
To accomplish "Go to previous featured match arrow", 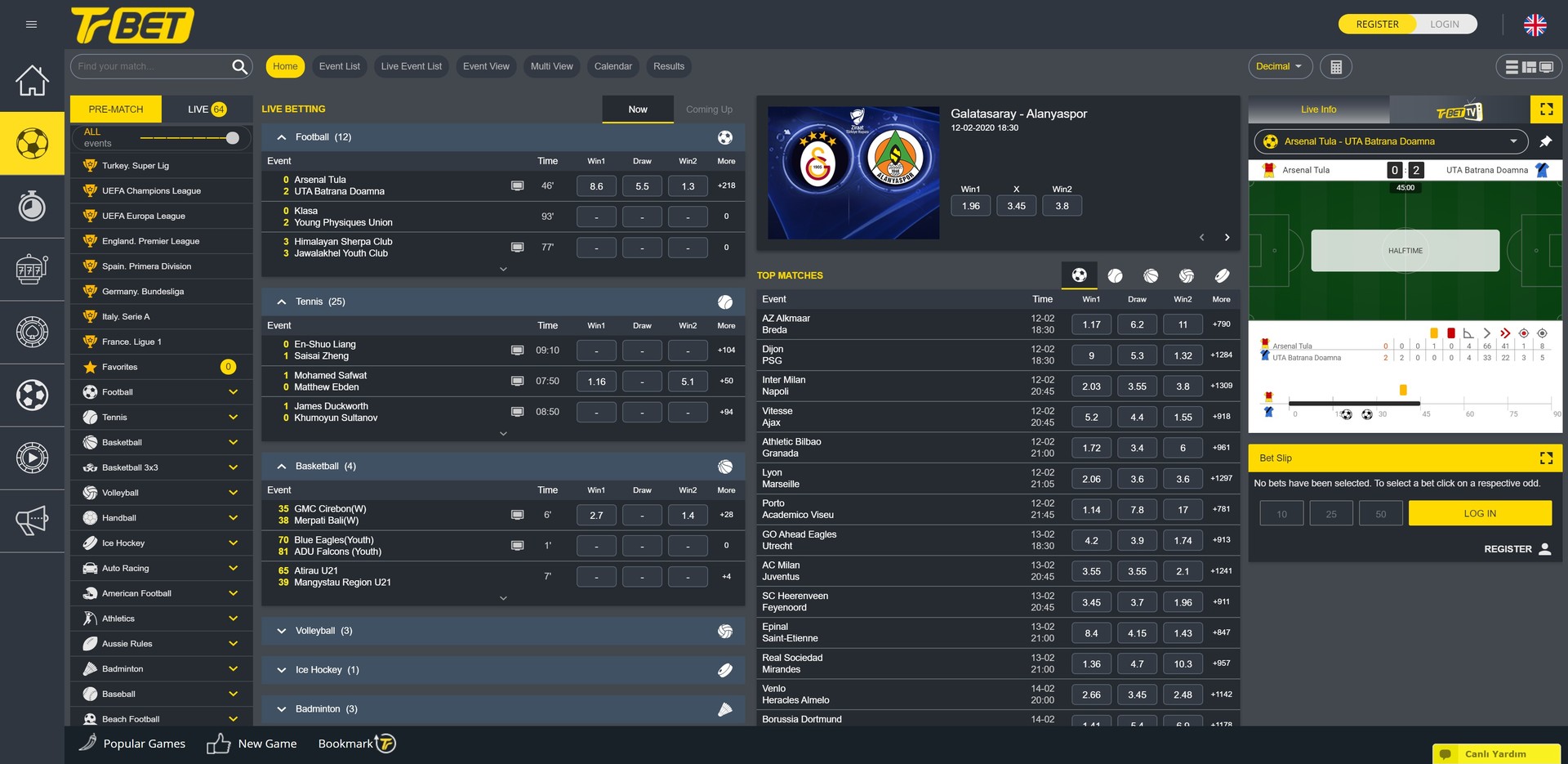I will pos(1201,238).
